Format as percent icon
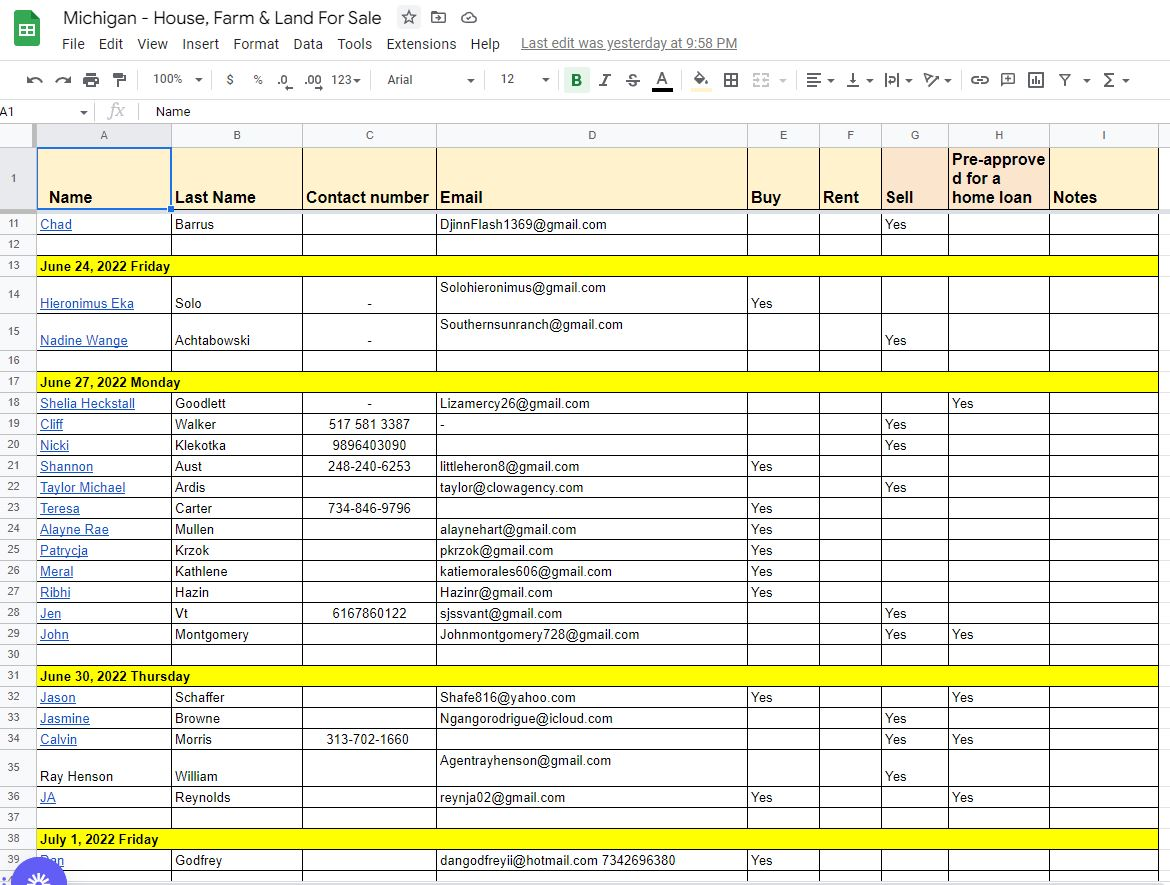This screenshot has width=1170, height=885. tap(257, 80)
